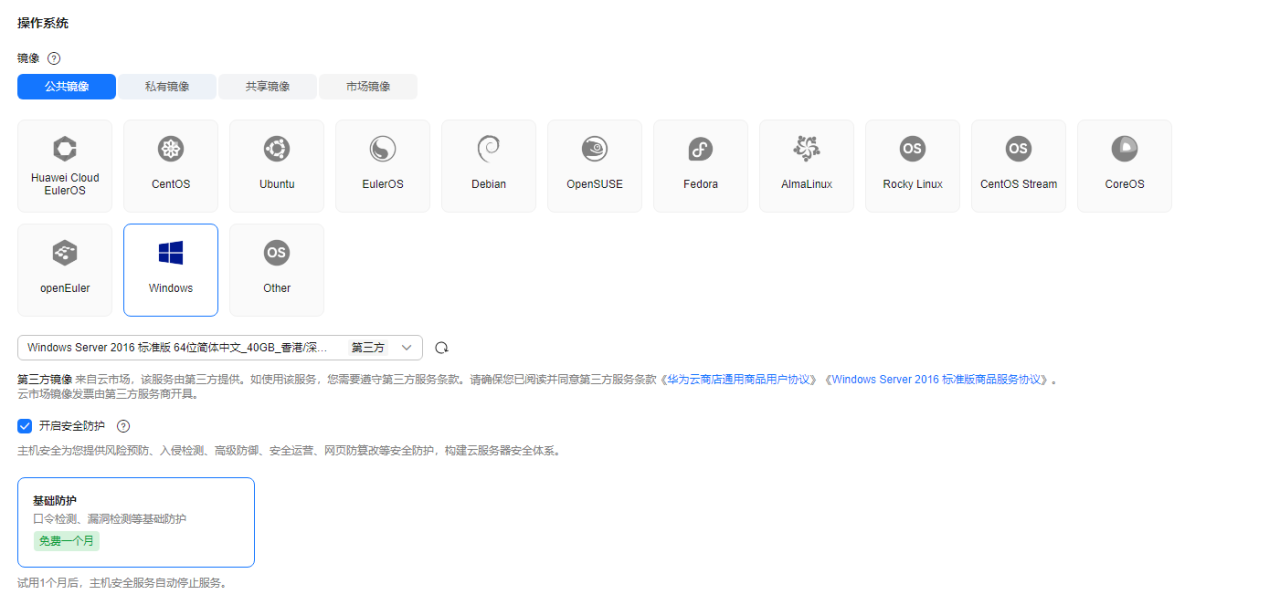Choose the AlmaLinux image icon
Image resolution: width=1280 pixels, height=605 pixels.
pyautogui.click(x=807, y=149)
